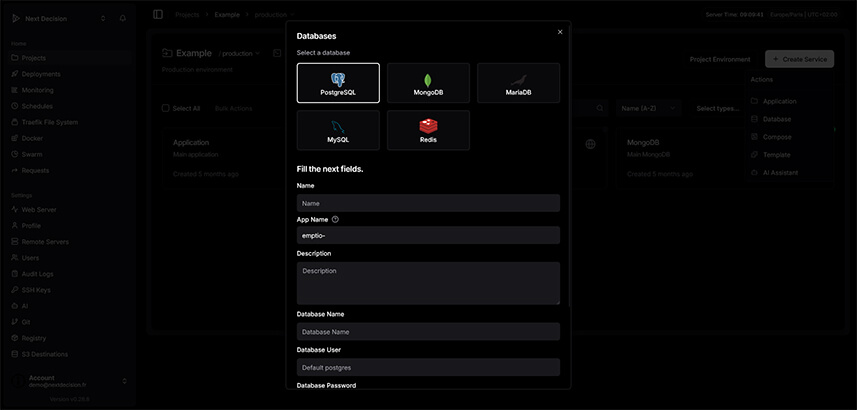Open Schedules from the sidebar
The image size is (857, 410).
(70, 106)
